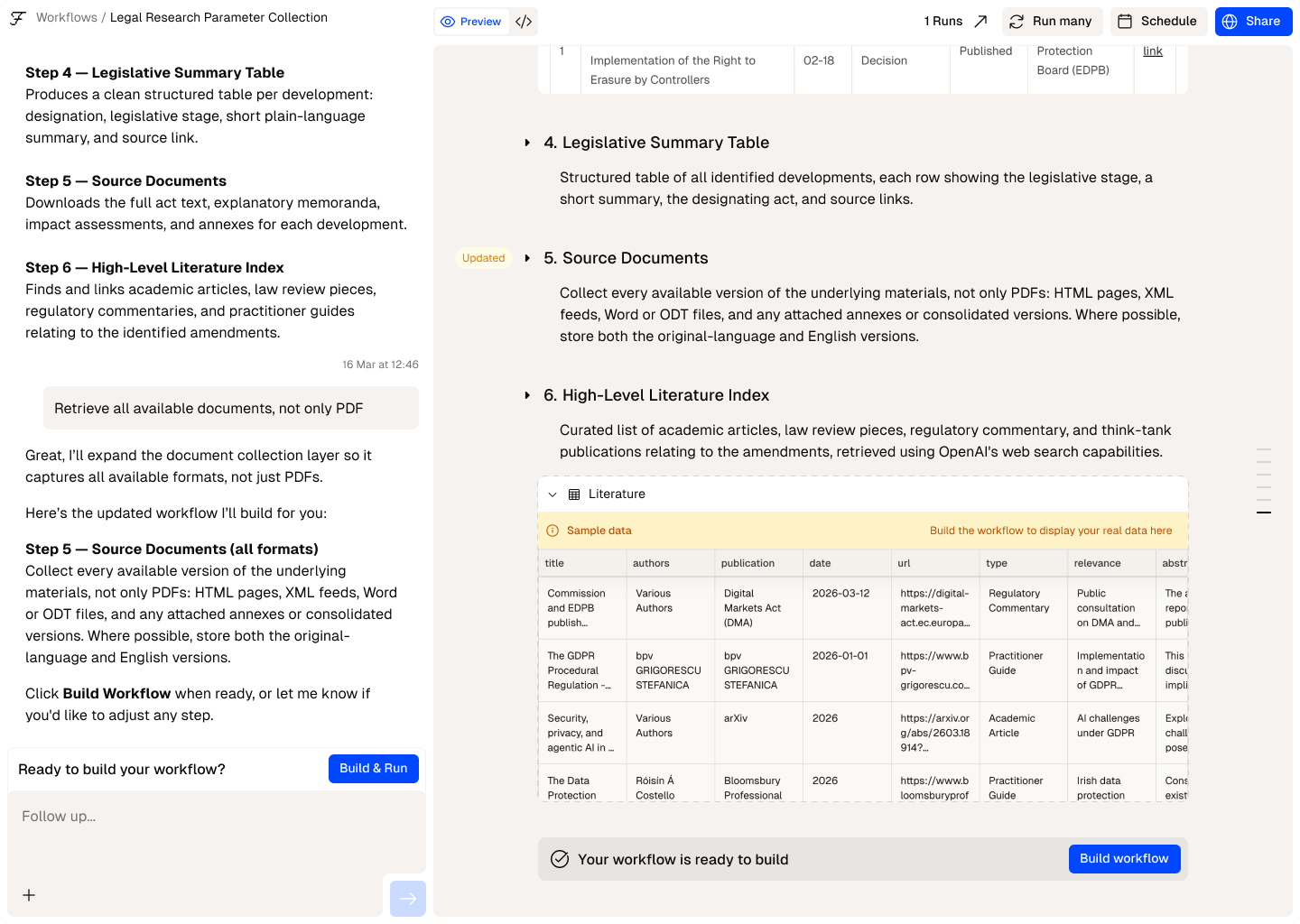Open the Workflows breadcrumb
The image size is (1300, 924).
pos(67,18)
